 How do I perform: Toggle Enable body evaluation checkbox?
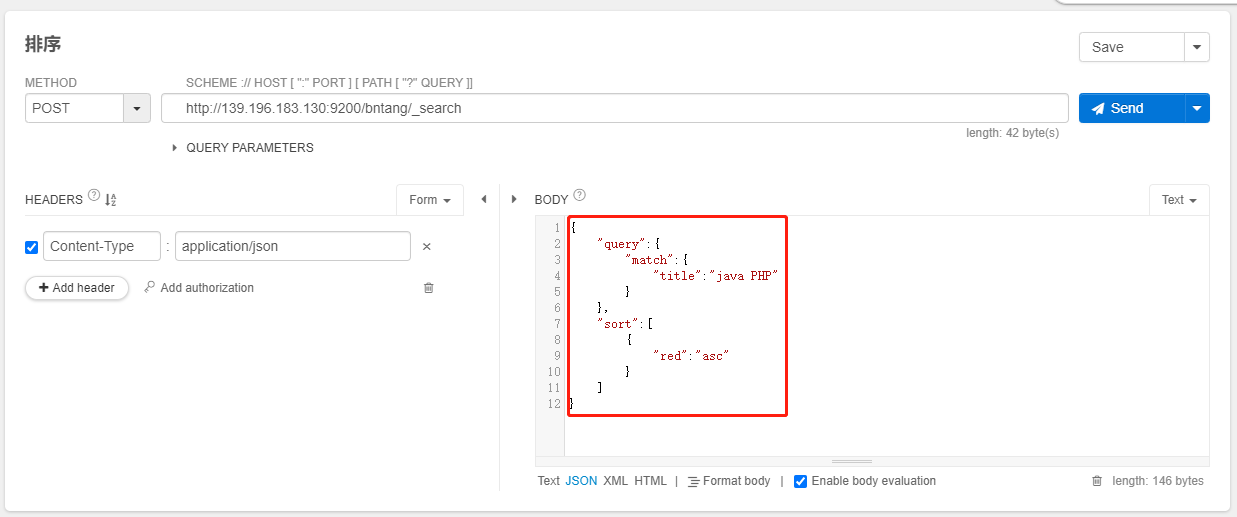coord(800,481)
